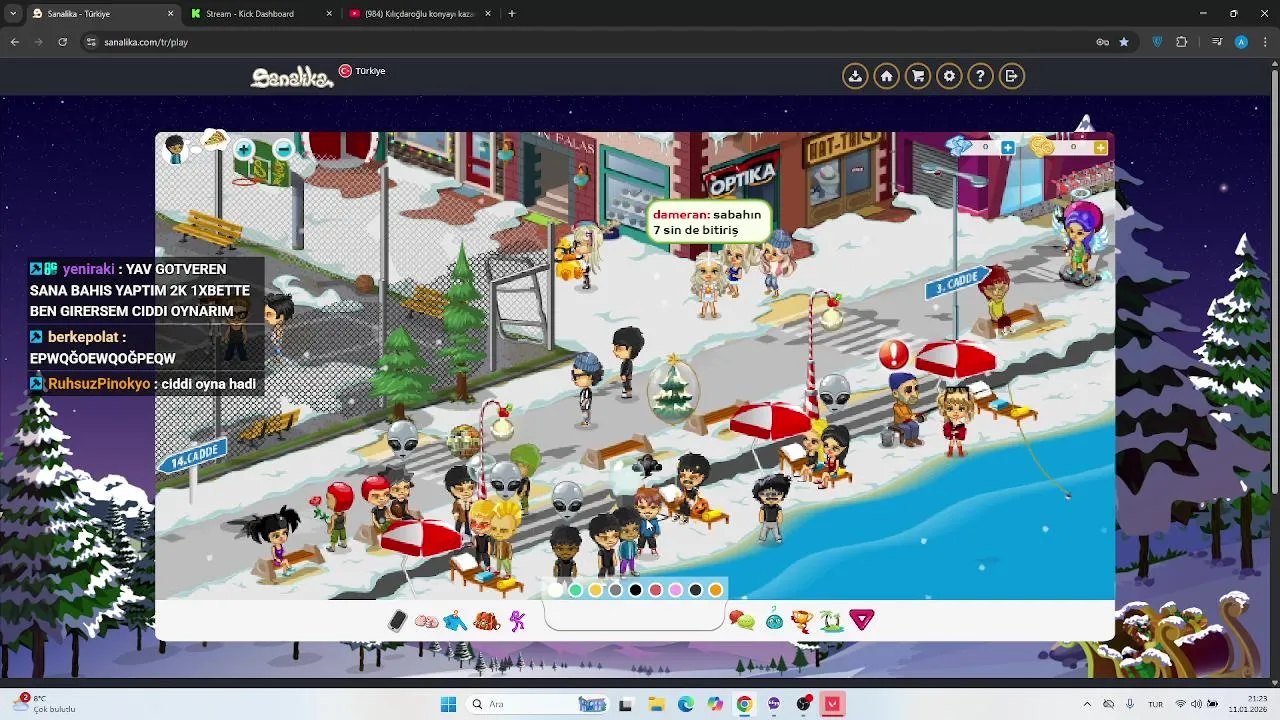The image size is (1280, 720).
Task: Reload the Sanalika page
Action: click(x=63, y=42)
